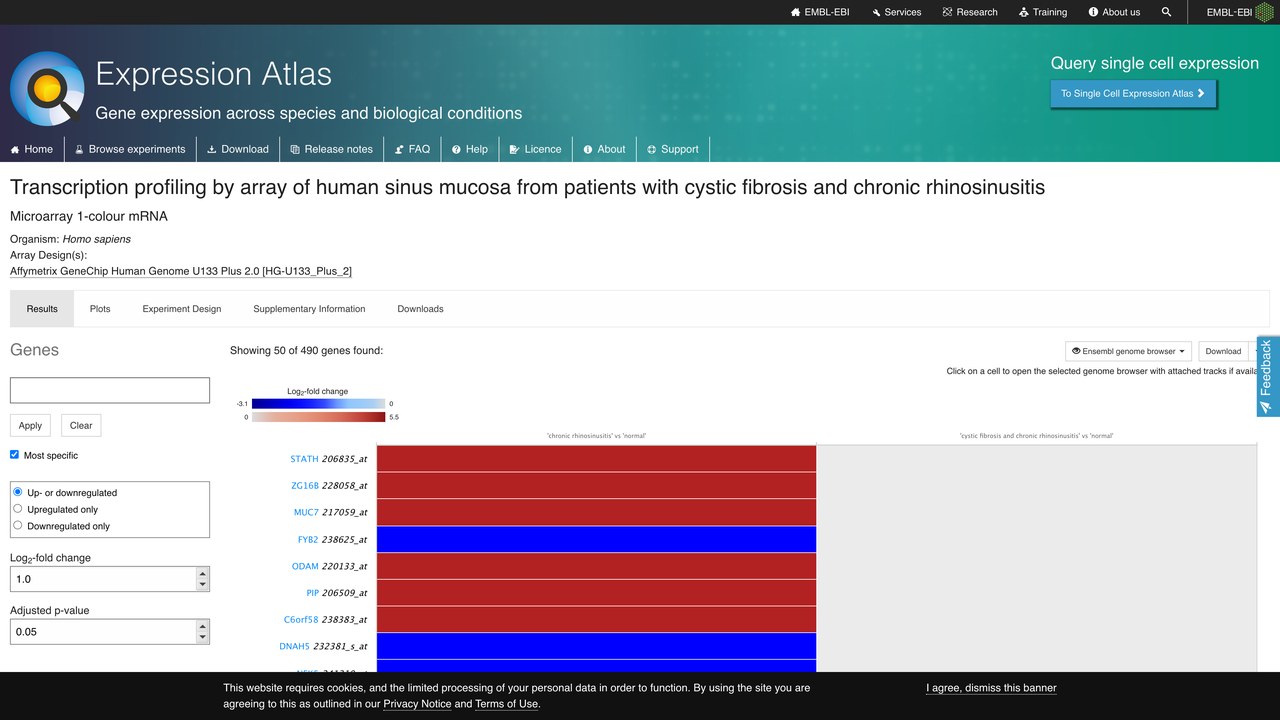
Task: Open the Help page
Action: click(x=470, y=149)
